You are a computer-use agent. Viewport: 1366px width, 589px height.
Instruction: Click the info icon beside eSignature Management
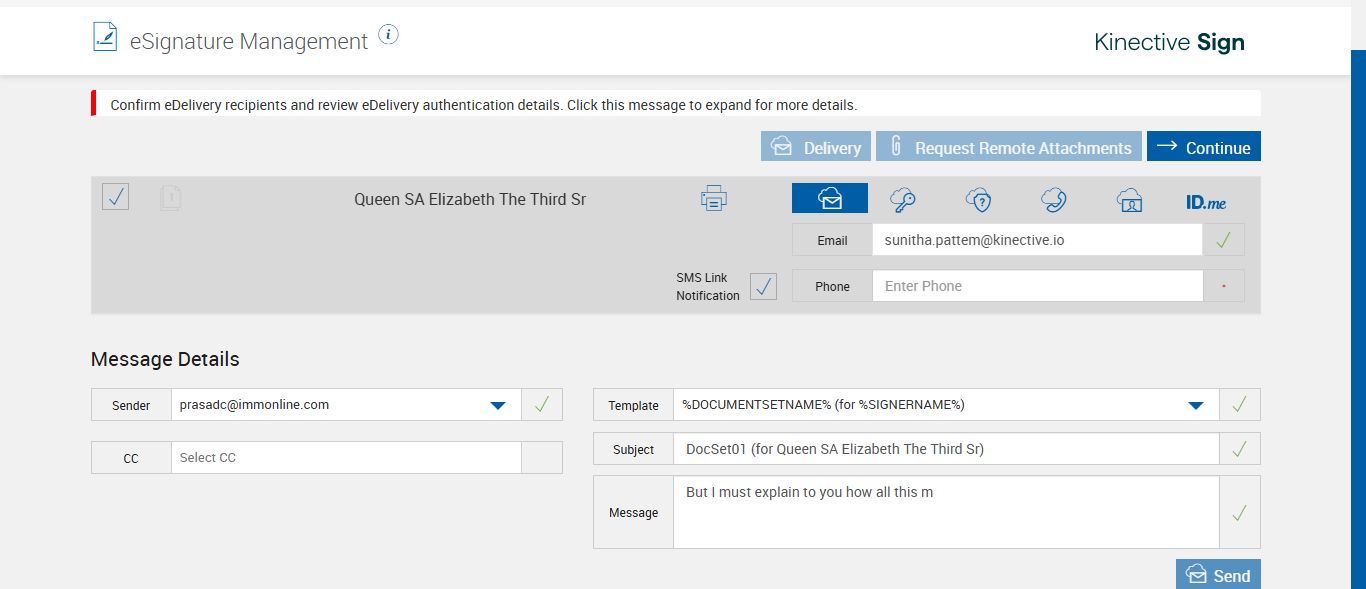[389, 35]
